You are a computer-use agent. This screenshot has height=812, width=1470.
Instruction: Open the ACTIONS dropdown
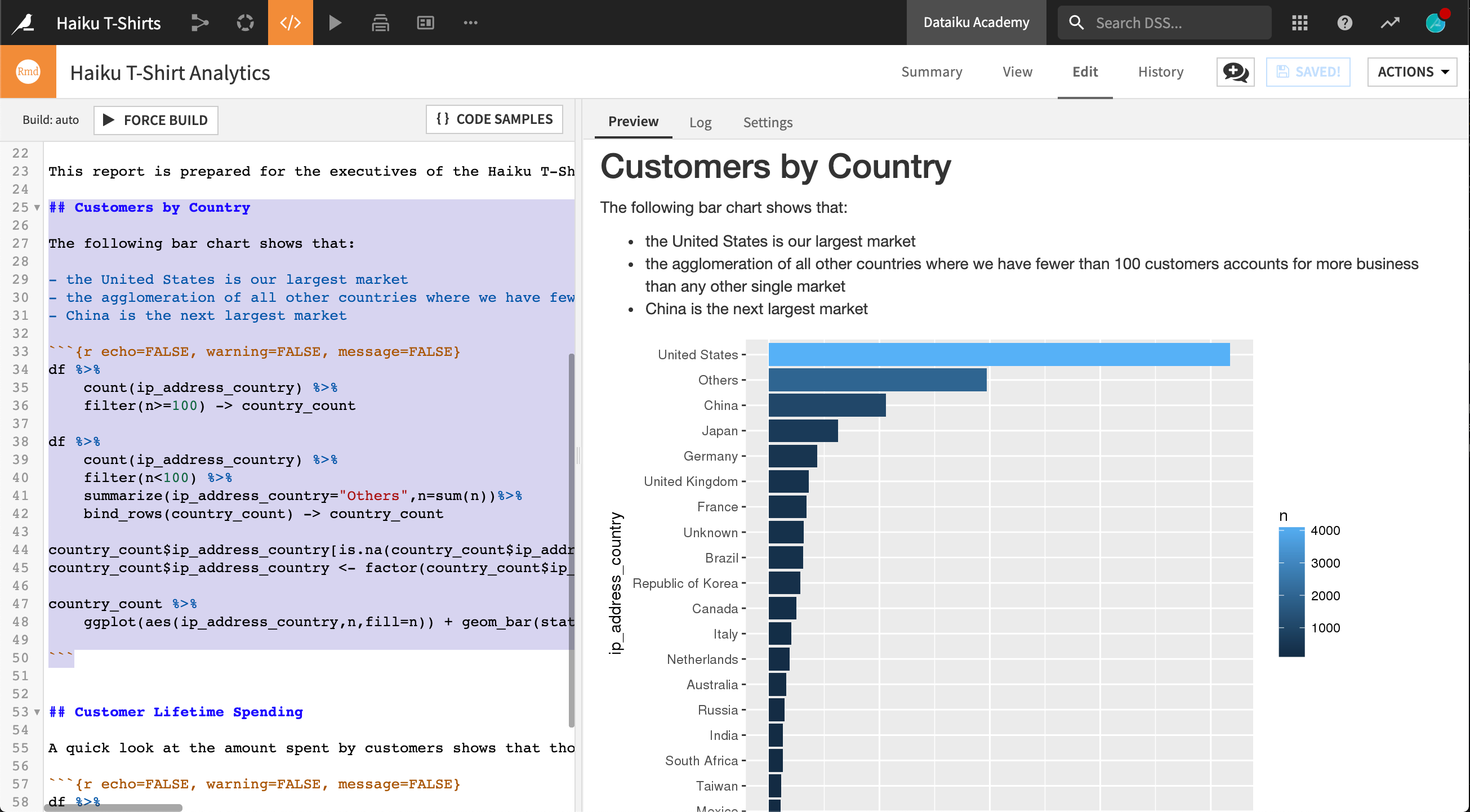click(1412, 72)
